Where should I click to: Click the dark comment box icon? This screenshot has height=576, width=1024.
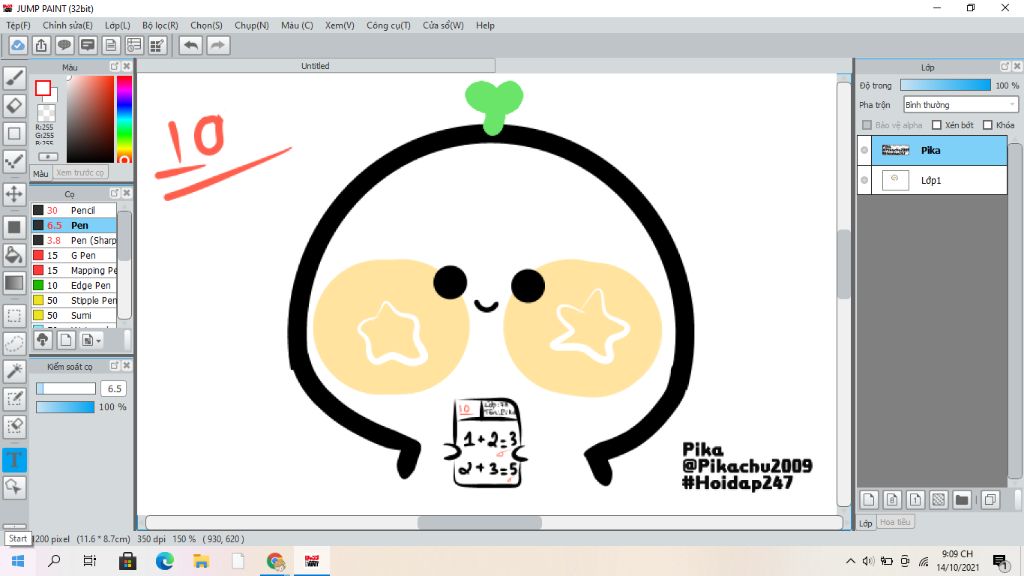click(88, 45)
